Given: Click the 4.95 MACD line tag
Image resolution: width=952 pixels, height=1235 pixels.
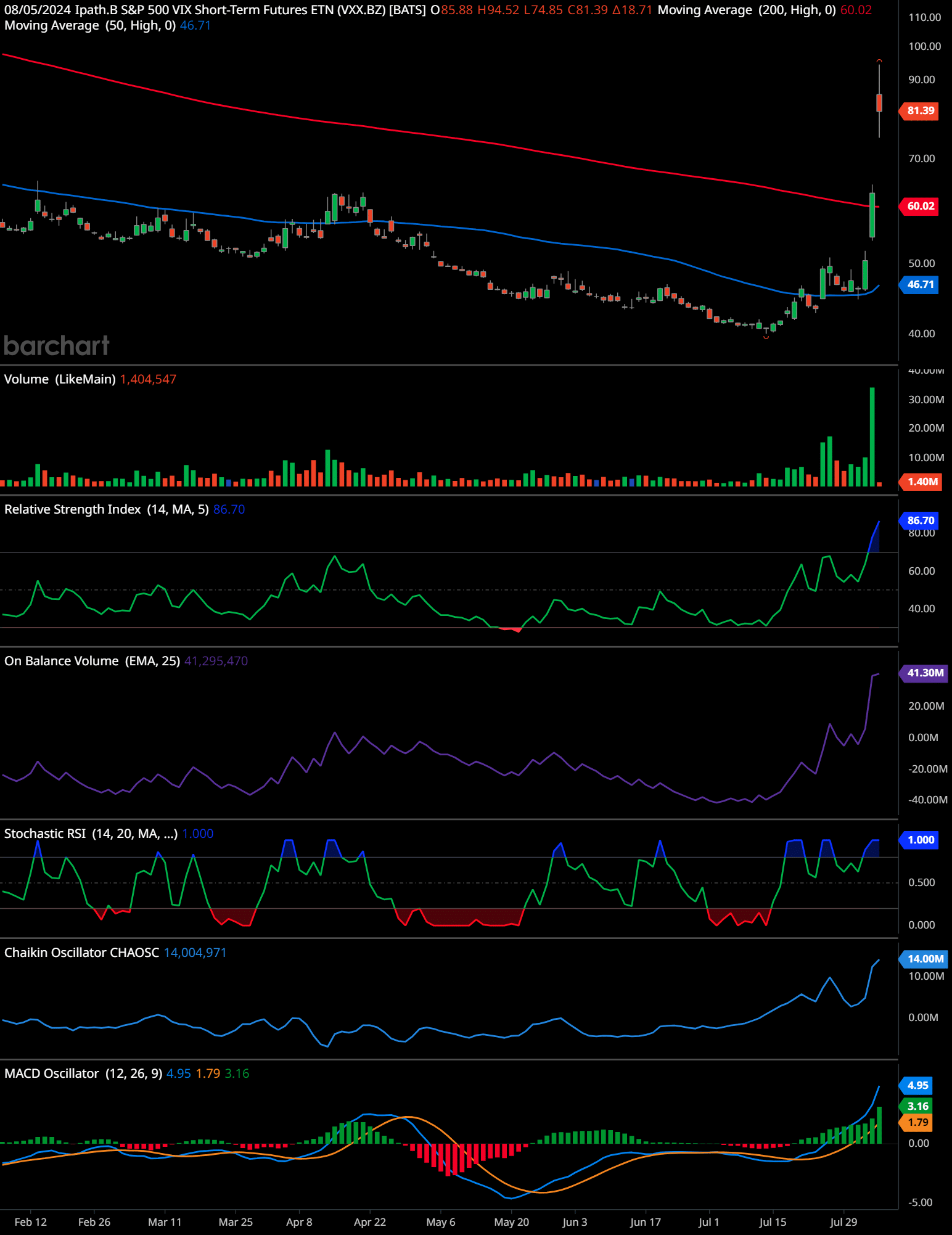Looking at the screenshot, I should click(916, 1085).
